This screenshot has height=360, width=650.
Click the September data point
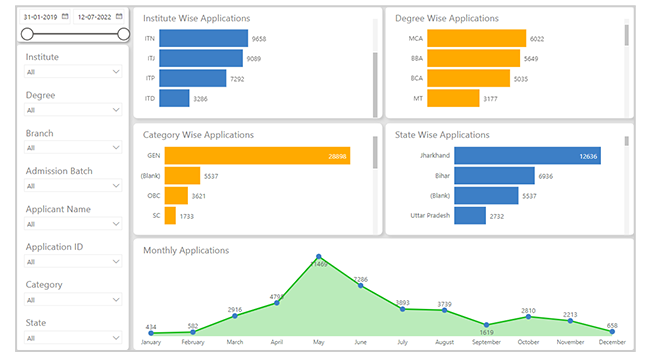[486, 325]
